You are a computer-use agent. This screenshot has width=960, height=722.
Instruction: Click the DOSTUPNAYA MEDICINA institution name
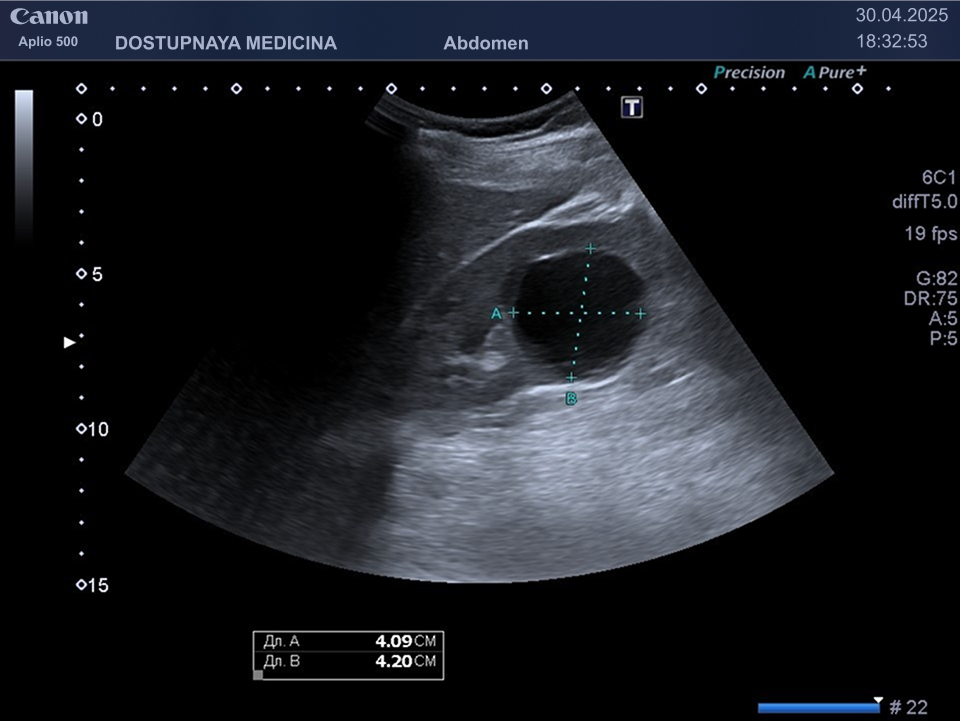click(226, 43)
